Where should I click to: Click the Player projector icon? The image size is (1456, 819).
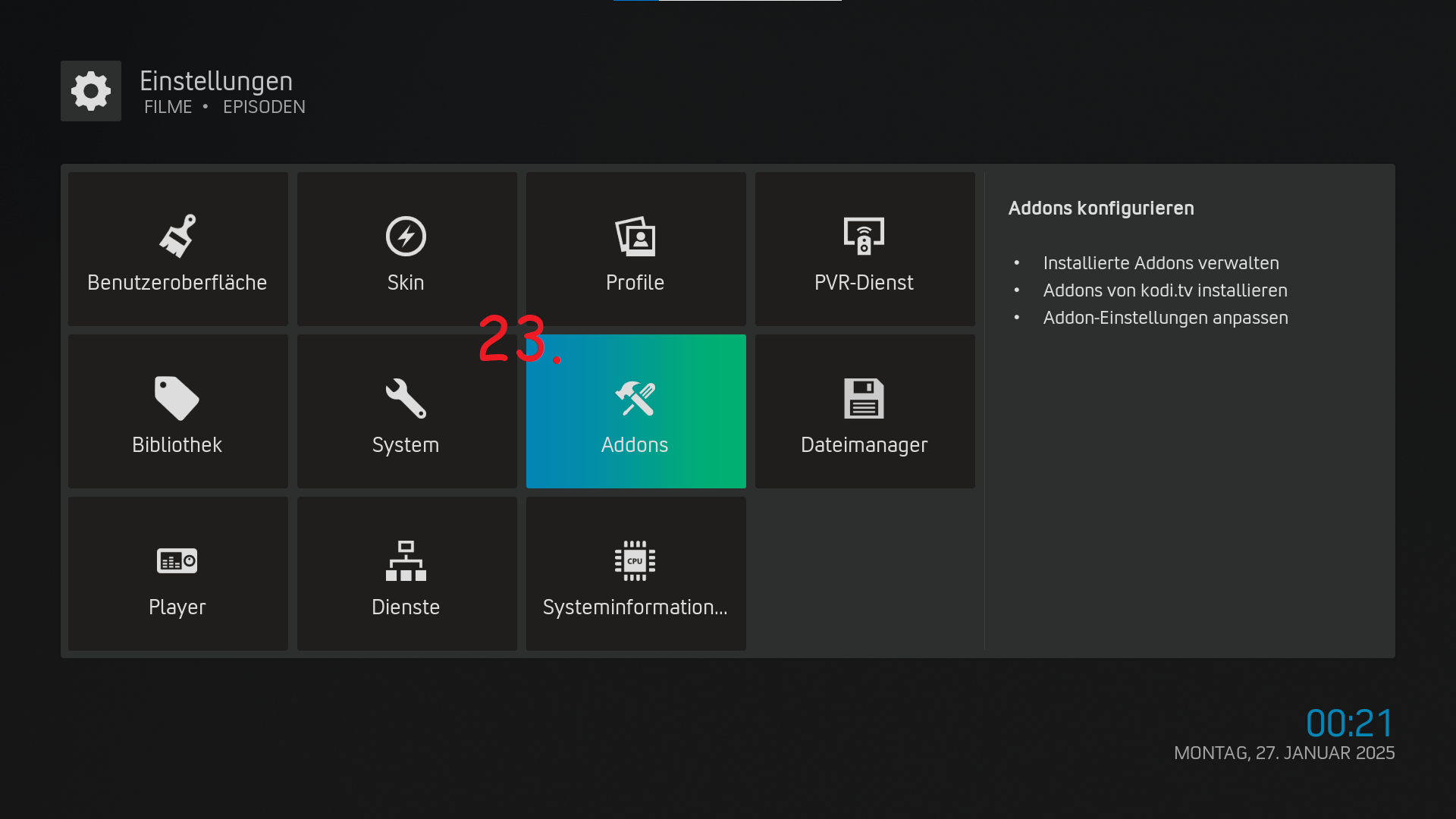click(177, 560)
